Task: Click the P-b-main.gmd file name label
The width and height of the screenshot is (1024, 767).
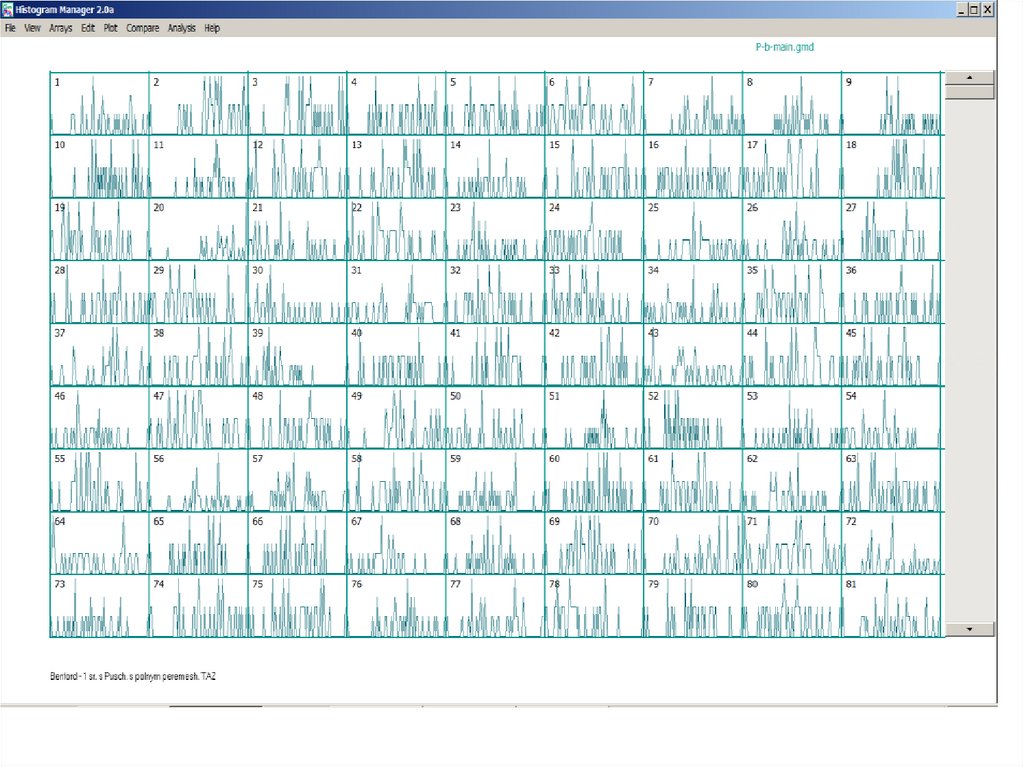Action: pos(784,47)
